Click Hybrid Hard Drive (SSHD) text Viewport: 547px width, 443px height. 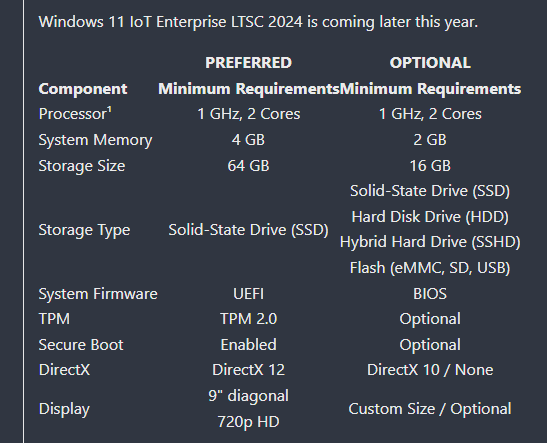click(430, 242)
